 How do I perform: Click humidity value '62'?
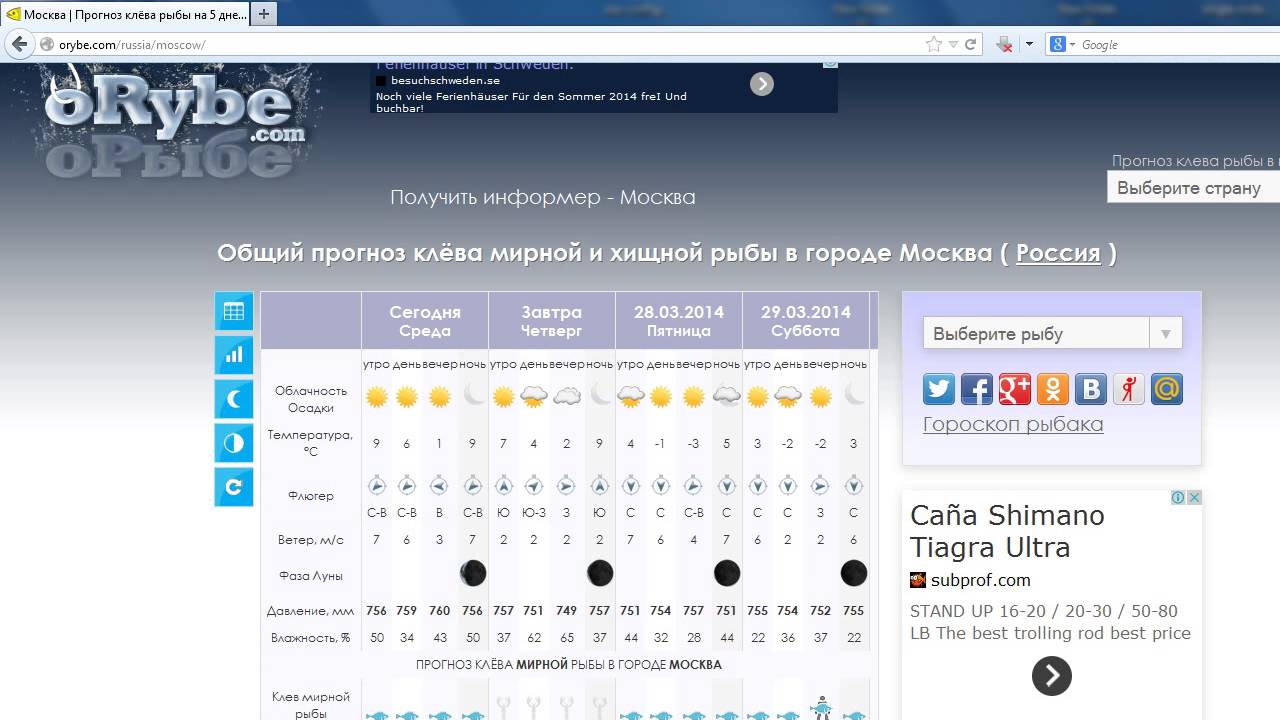pos(534,638)
